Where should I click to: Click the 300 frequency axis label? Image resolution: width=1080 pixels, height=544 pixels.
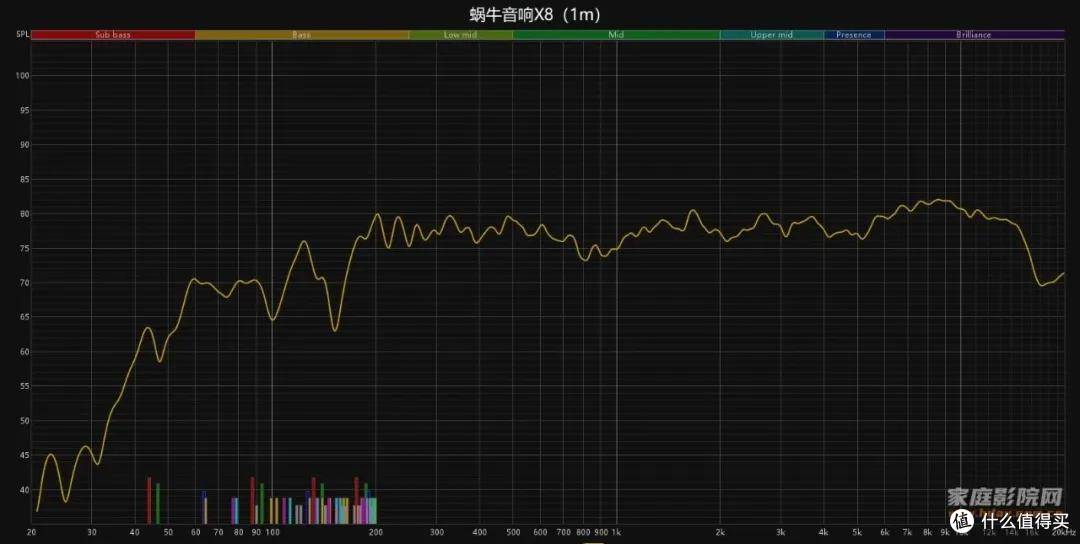pyautogui.click(x=437, y=532)
